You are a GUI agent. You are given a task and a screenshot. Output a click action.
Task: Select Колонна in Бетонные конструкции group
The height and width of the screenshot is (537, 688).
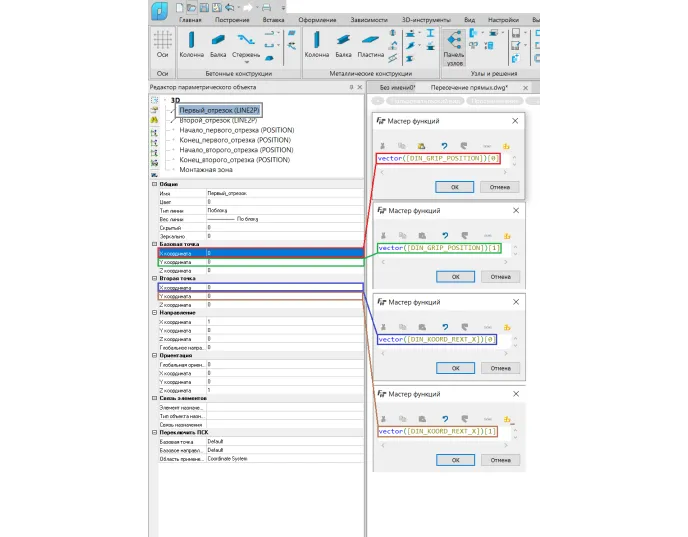coord(191,44)
